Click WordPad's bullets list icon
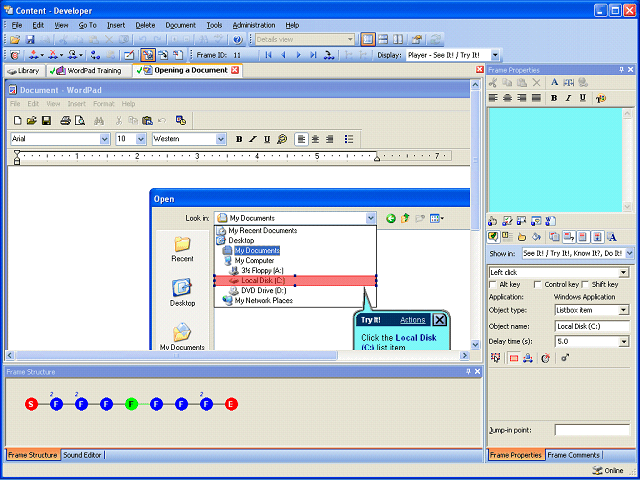Viewport: 640px width, 480px height. tap(349, 139)
